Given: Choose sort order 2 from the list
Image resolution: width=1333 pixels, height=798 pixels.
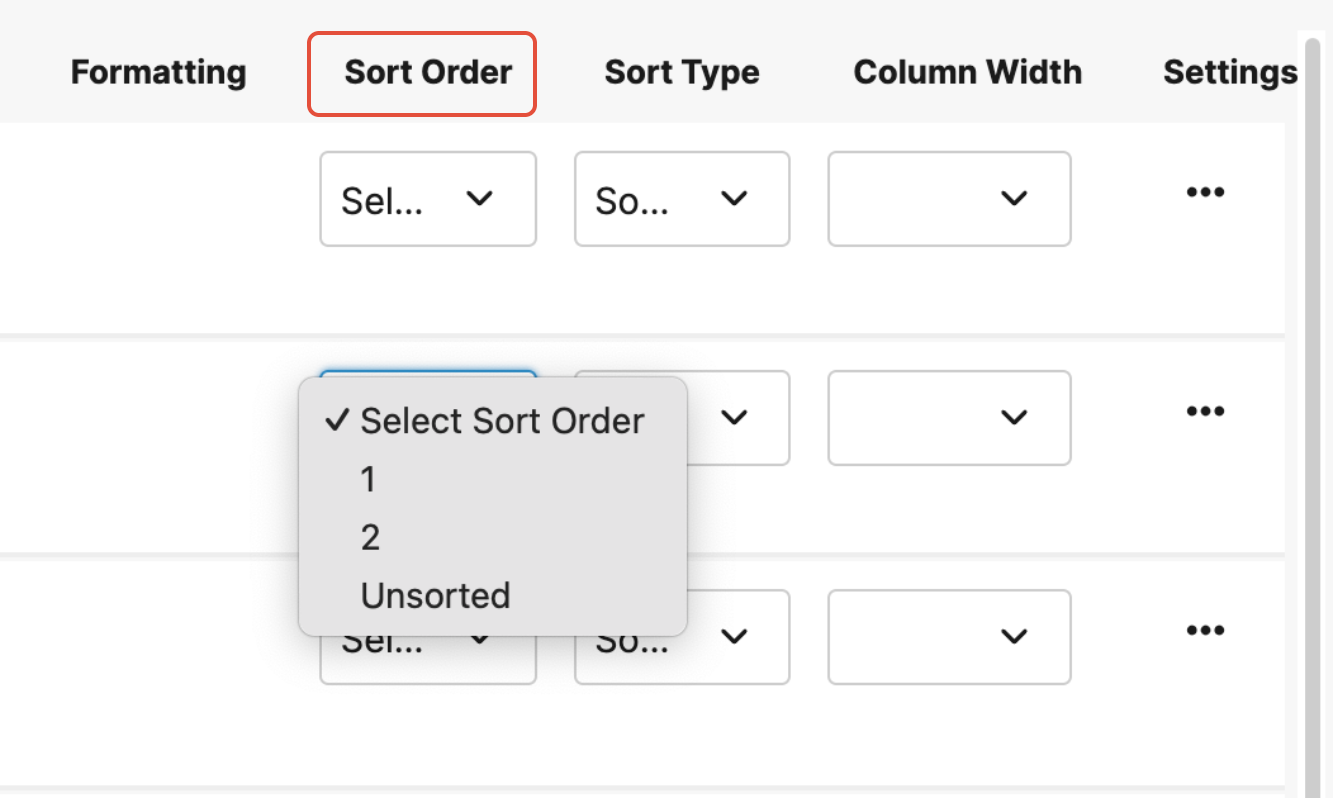Looking at the screenshot, I should point(370,538).
